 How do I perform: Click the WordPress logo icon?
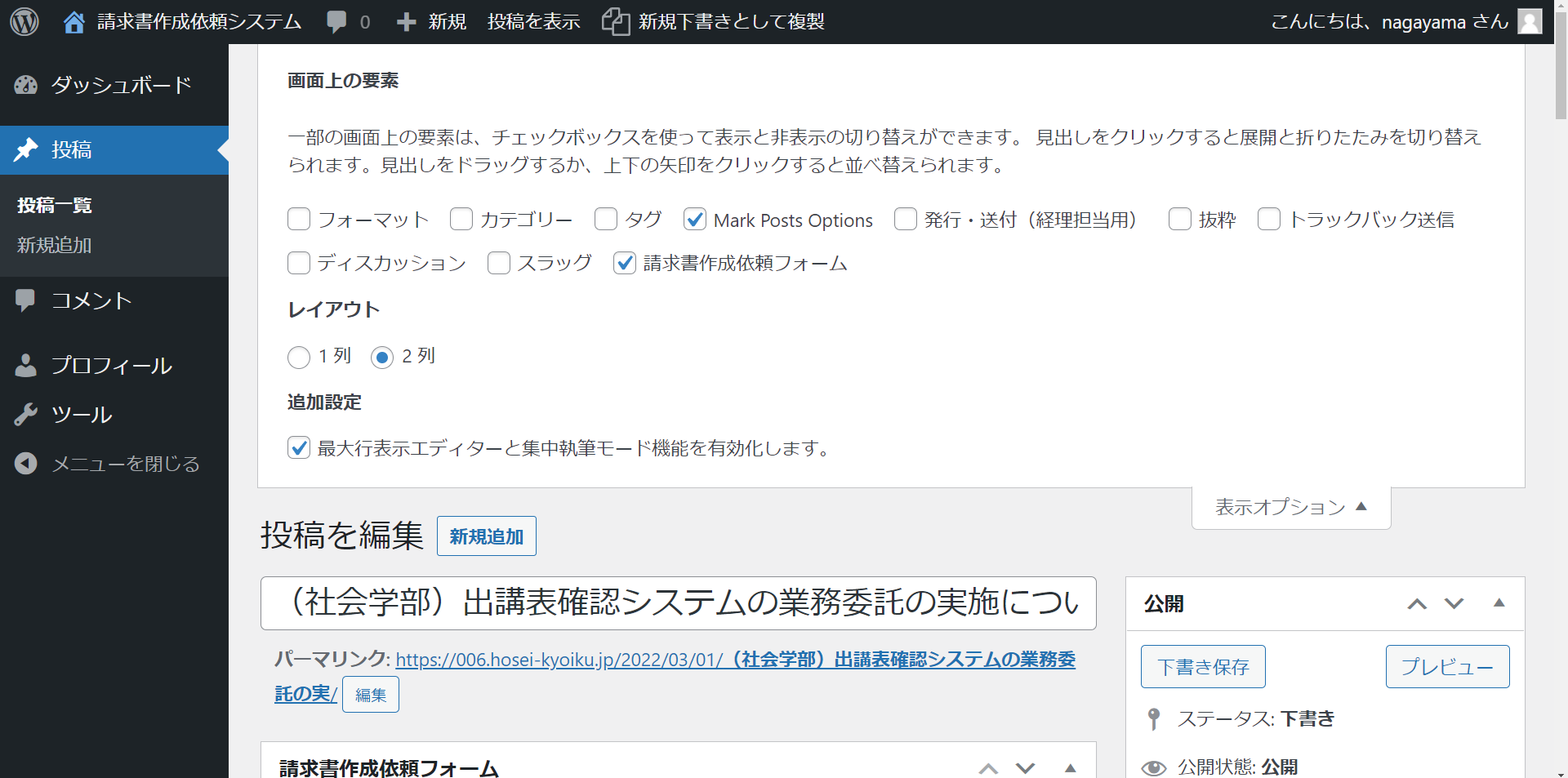click(24, 22)
